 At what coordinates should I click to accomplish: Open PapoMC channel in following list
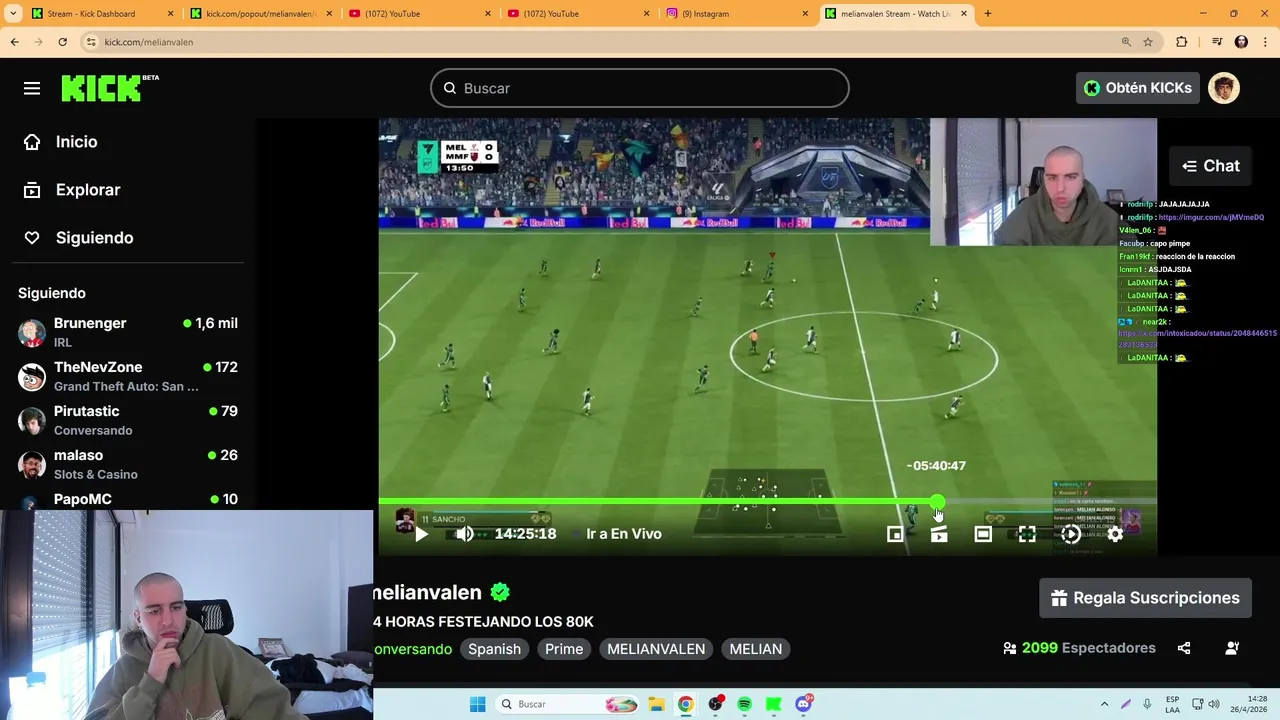[128, 499]
